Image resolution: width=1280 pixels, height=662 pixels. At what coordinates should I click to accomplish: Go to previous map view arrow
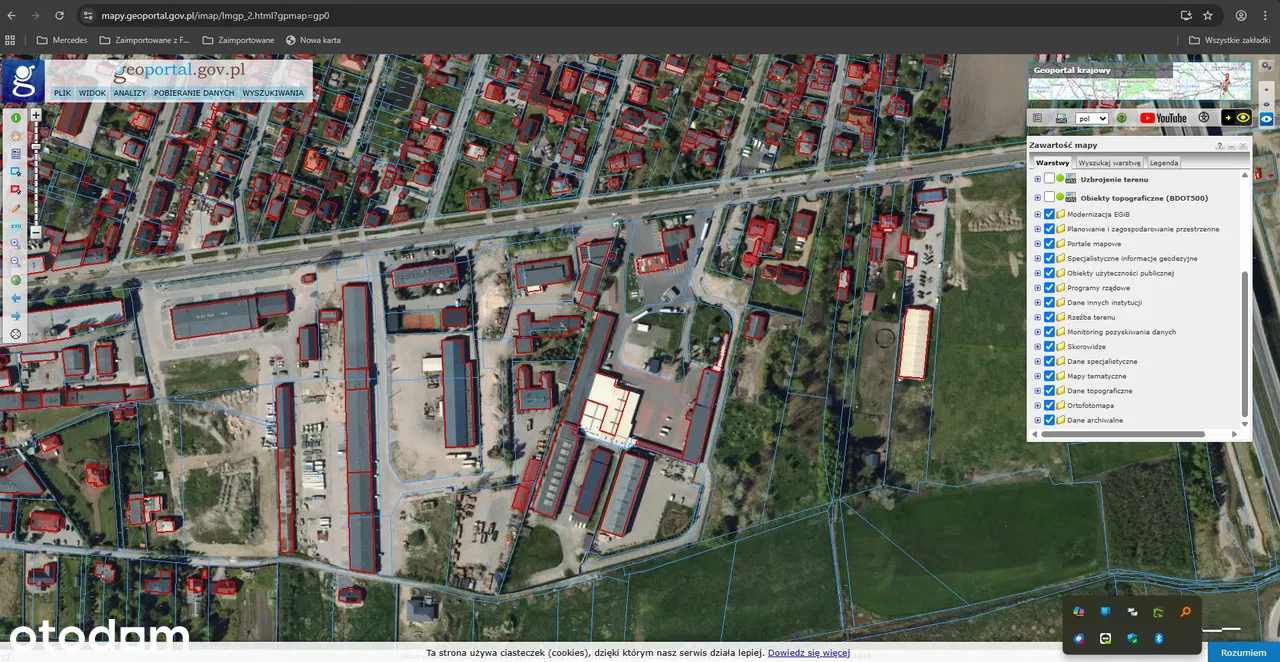click(16, 298)
